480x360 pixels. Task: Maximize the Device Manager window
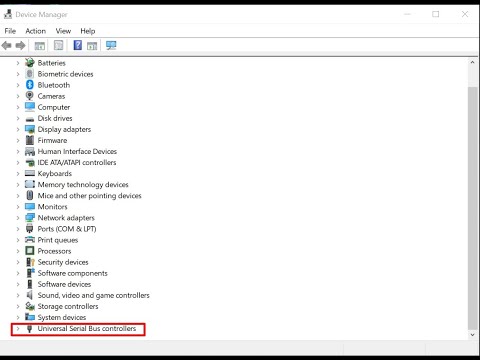(x=436, y=14)
